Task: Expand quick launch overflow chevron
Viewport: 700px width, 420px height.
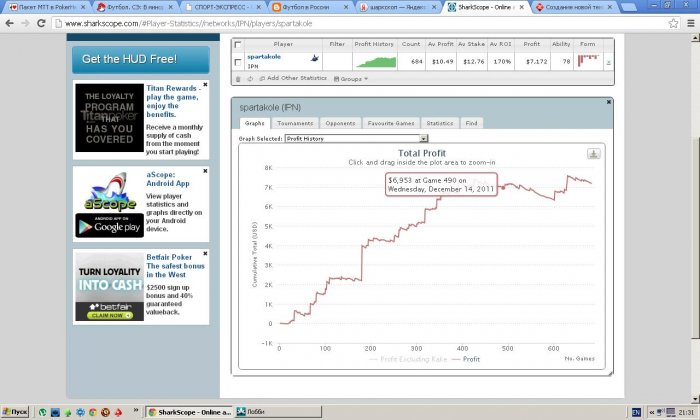Action: (136, 410)
